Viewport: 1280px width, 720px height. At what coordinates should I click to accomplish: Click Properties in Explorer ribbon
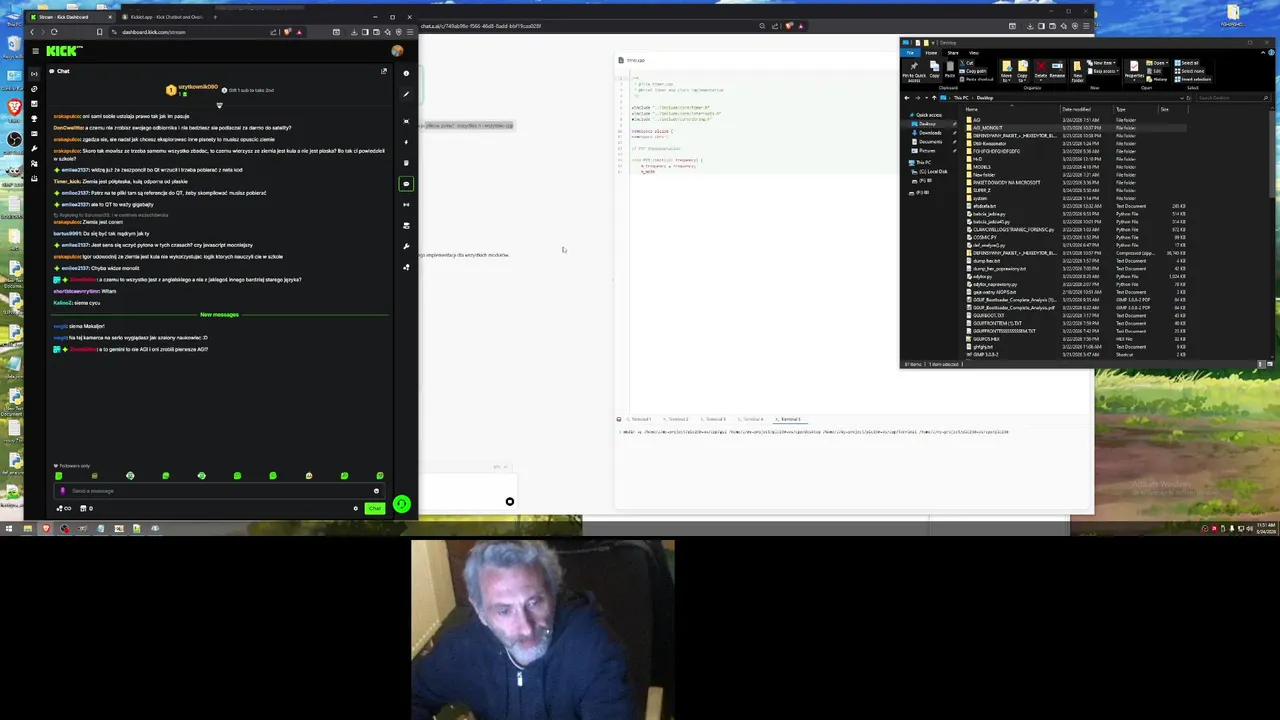point(1134,70)
